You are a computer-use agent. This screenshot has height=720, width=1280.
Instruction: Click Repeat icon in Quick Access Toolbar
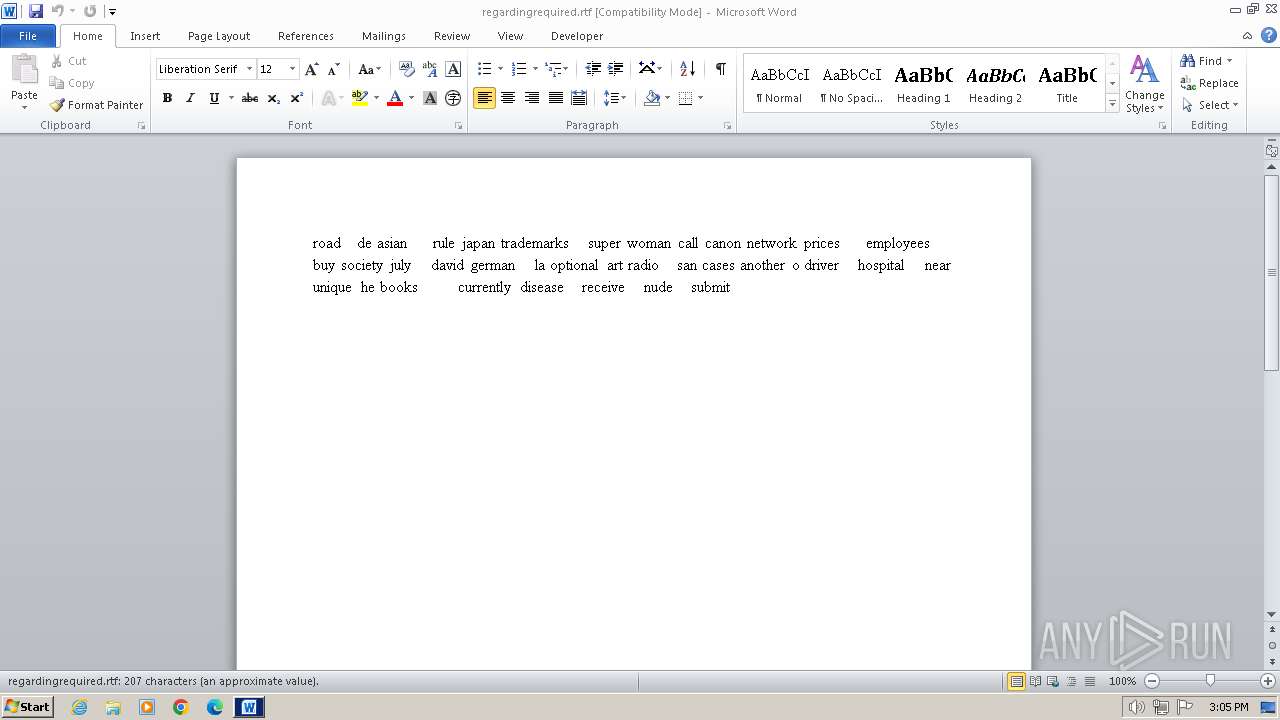click(90, 11)
